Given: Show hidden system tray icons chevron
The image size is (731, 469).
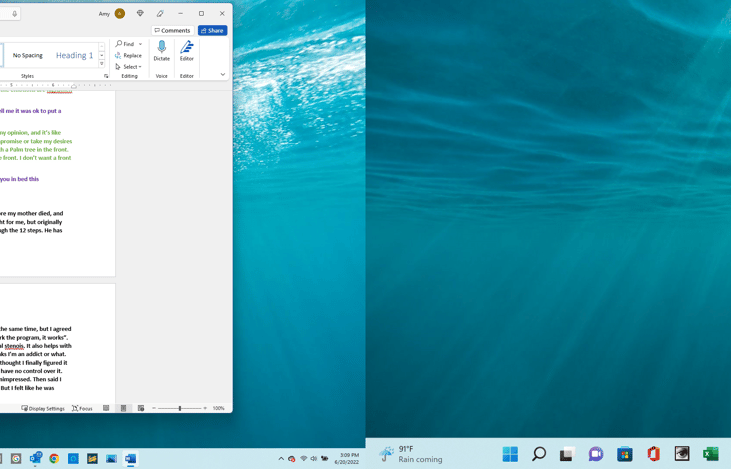Looking at the screenshot, I should tap(281, 459).
